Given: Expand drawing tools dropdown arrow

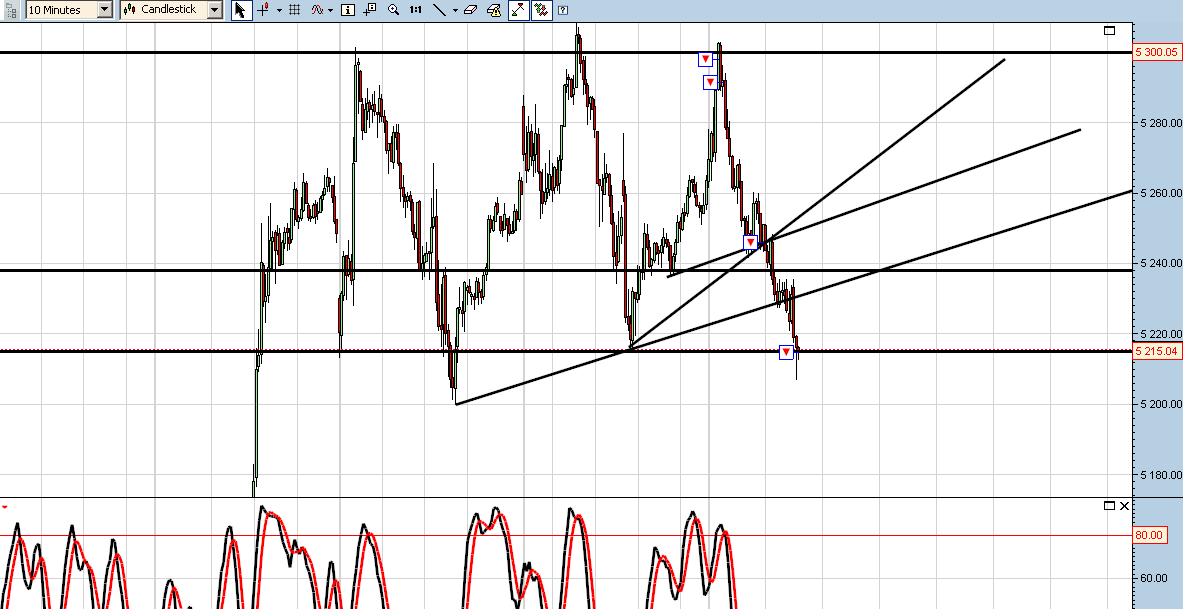Looking at the screenshot, I should [454, 11].
